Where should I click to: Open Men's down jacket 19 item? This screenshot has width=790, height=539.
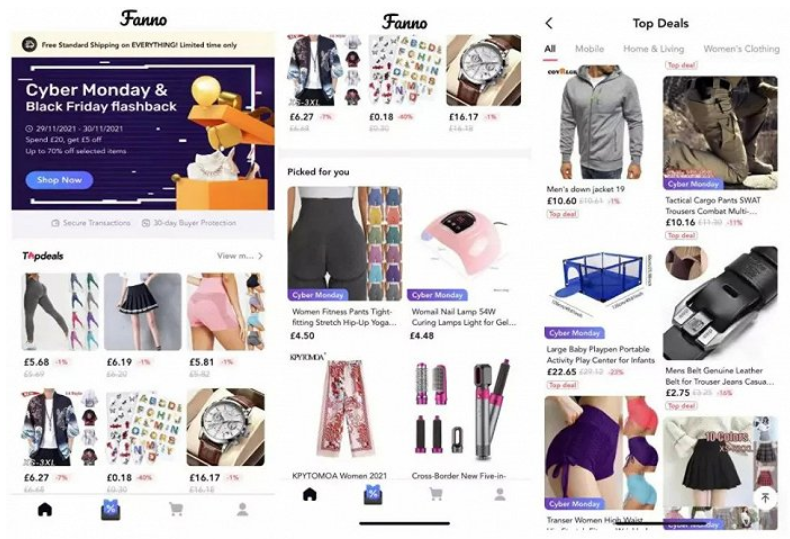click(585, 189)
